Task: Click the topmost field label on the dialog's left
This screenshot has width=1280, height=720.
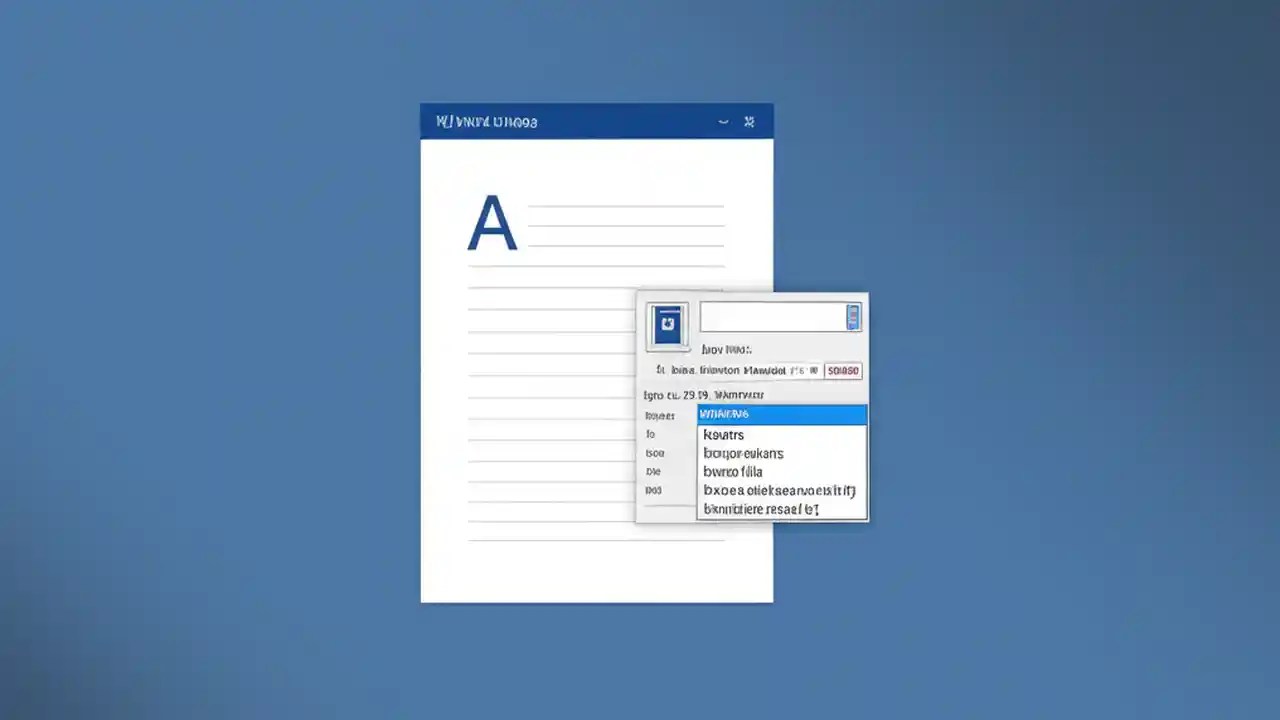Action: click(660, 415)
